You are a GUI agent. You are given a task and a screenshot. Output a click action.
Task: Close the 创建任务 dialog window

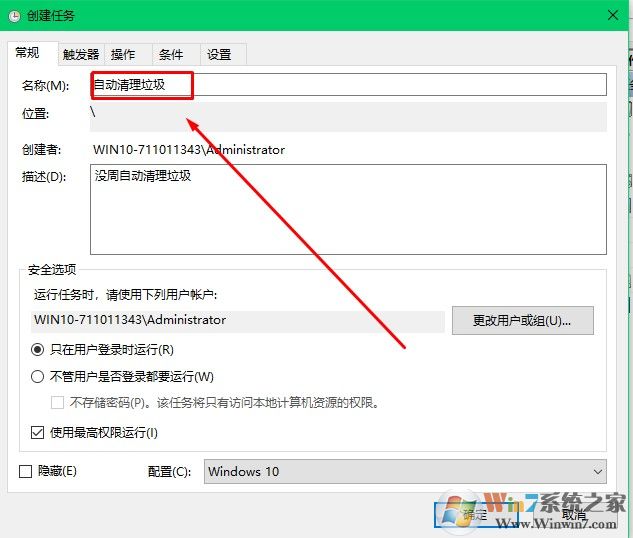[610, 15]
